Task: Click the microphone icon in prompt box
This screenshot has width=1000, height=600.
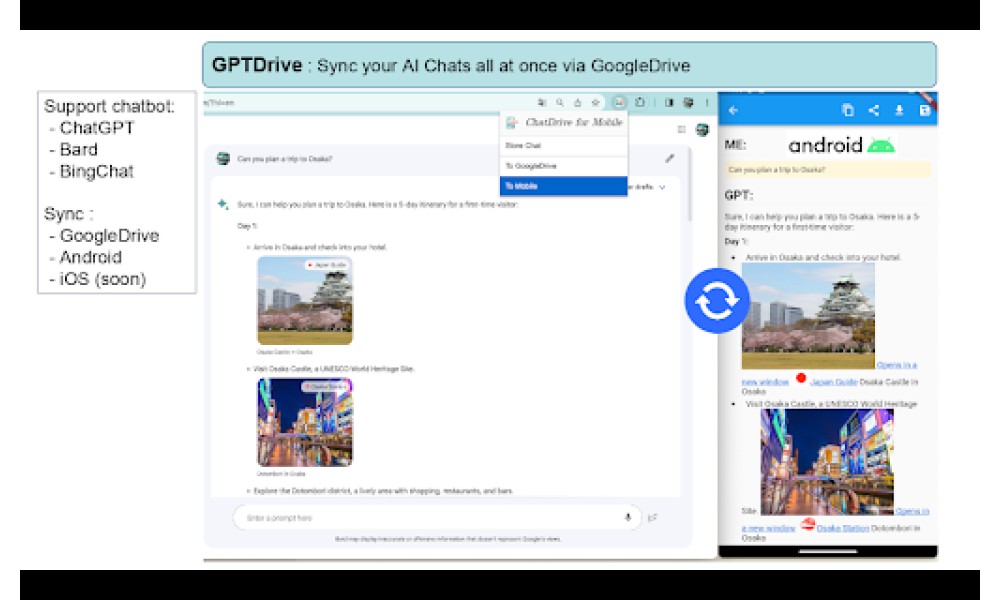Action: tap(628, 517)
